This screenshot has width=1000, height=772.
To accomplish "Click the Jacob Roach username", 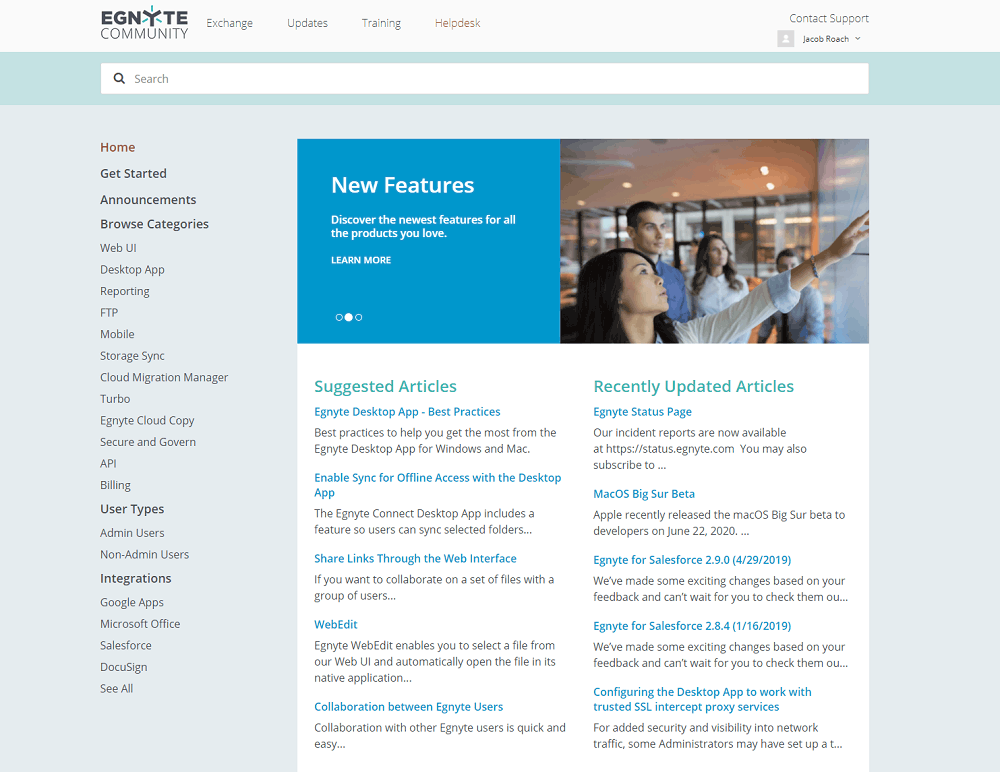I will (x=825, y=39).
